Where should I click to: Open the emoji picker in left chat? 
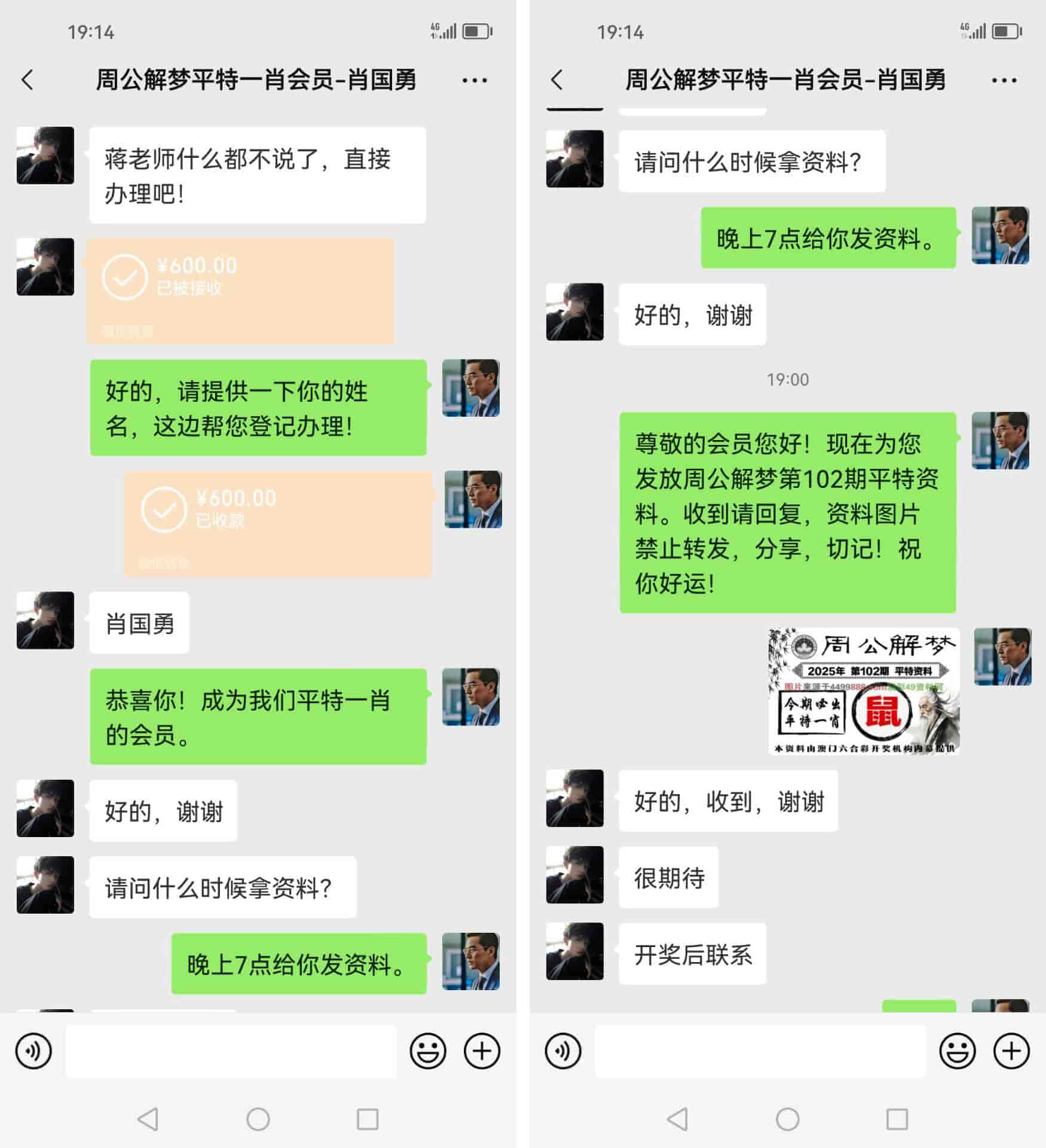pyautogui.click(x=428, y=1051)
